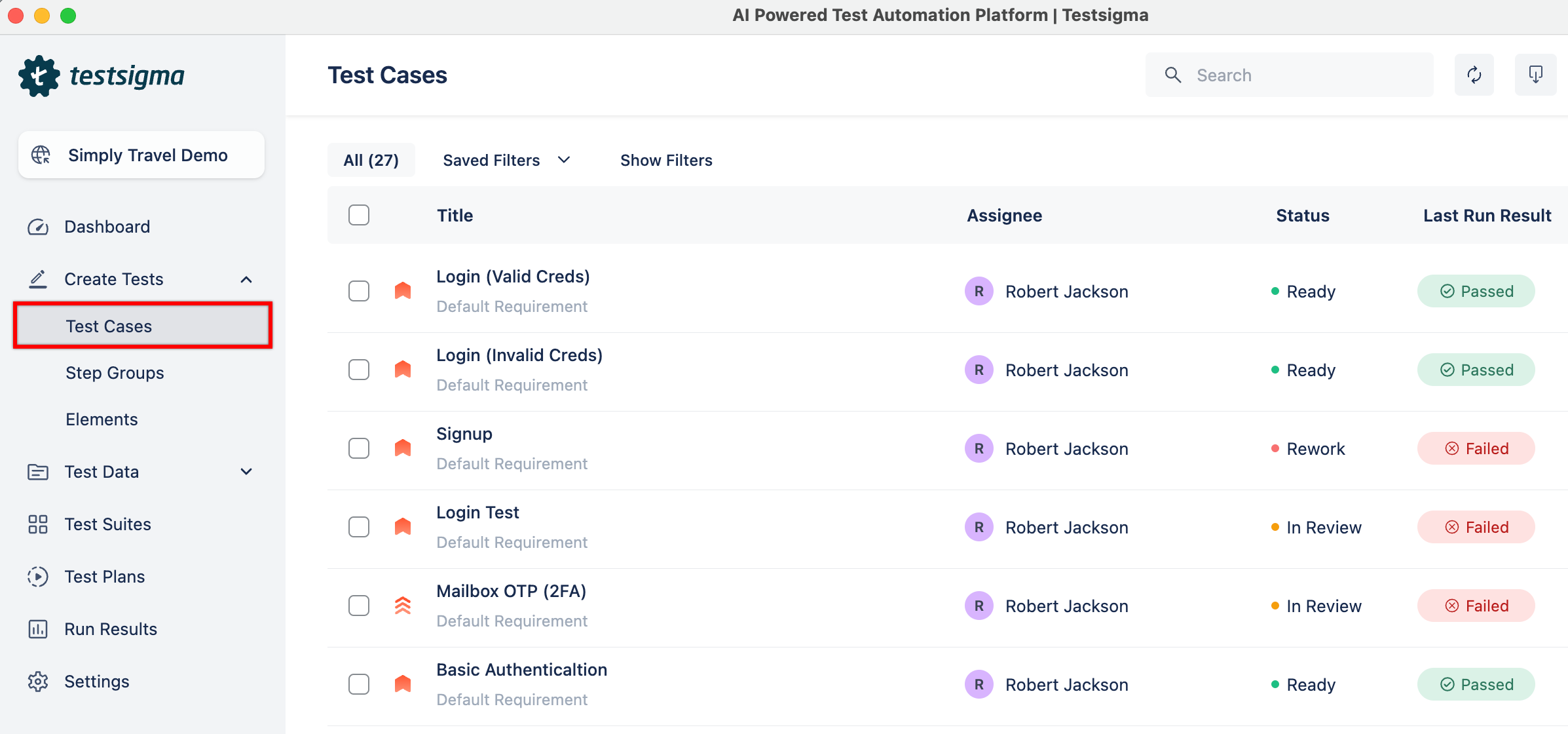
Task: Click the testsigma gear logo
Action: click(x=39, y=76)
